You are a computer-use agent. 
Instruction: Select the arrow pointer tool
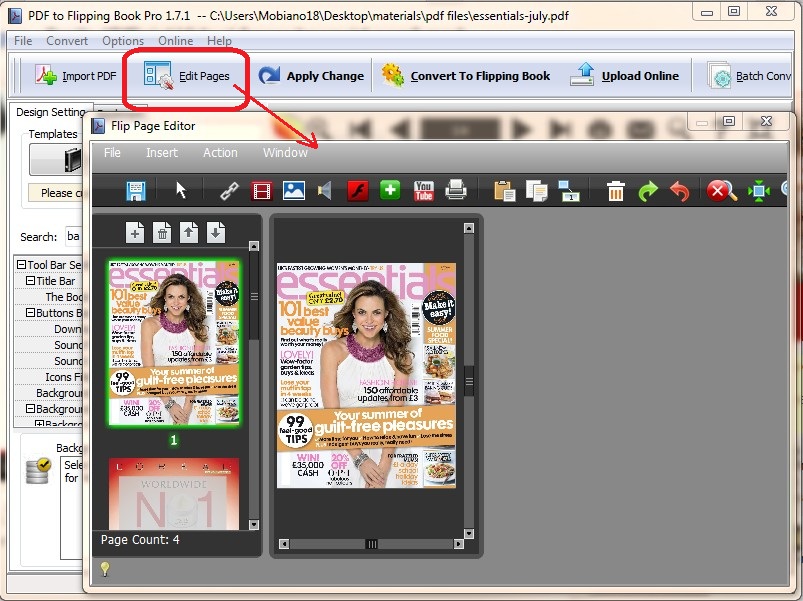[x=181, y=190]
